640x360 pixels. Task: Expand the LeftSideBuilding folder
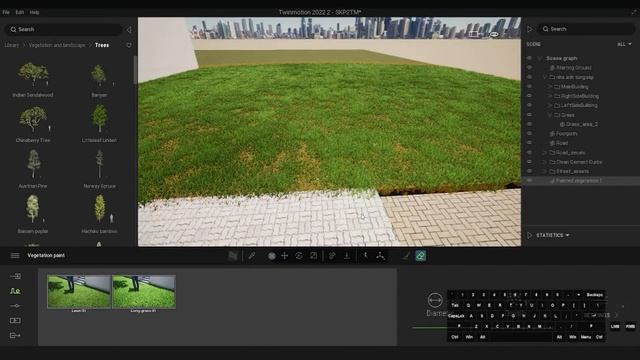550,105
